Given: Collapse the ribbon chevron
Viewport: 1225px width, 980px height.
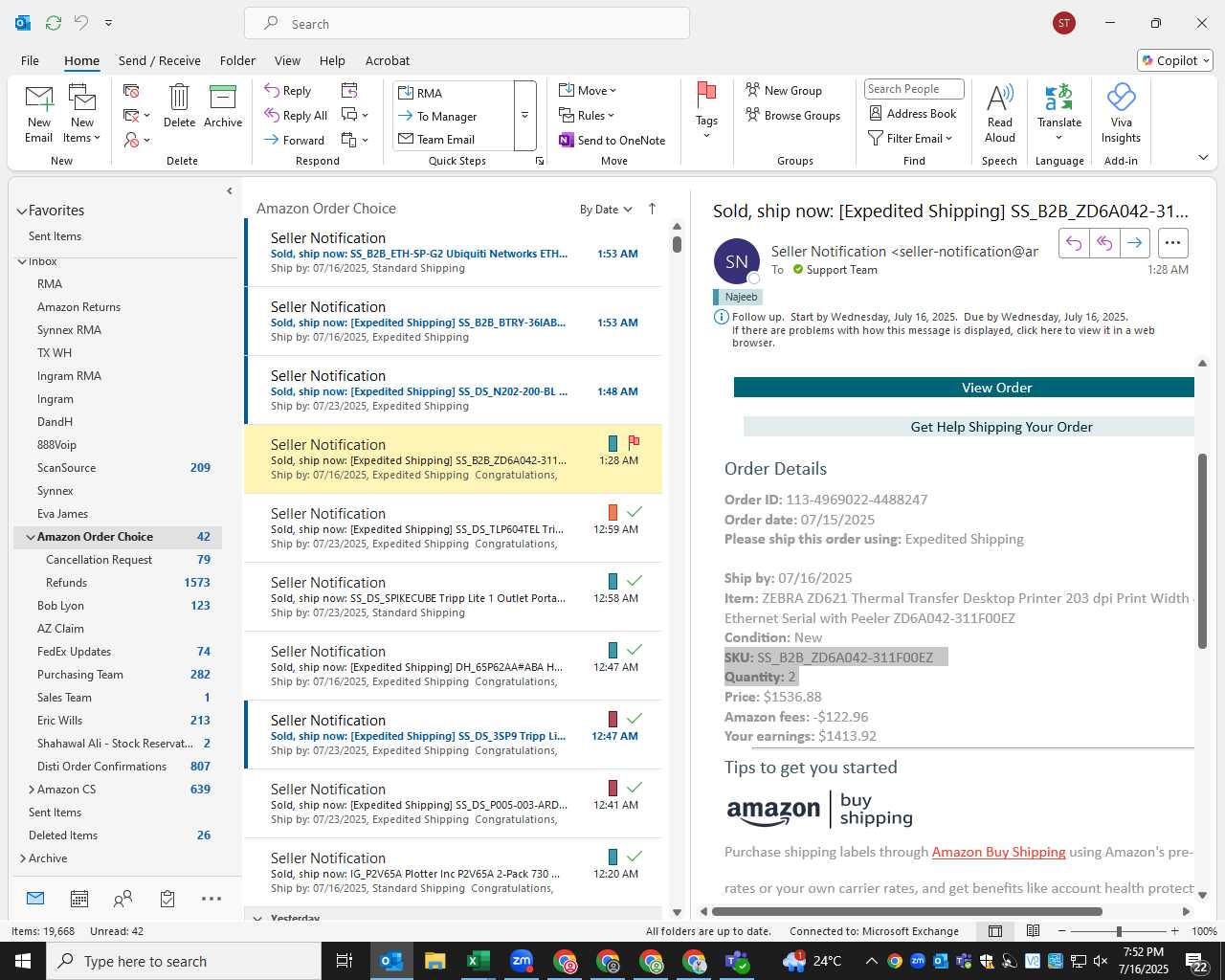Looking at the screenshot, I should [x=1203, y=158].
